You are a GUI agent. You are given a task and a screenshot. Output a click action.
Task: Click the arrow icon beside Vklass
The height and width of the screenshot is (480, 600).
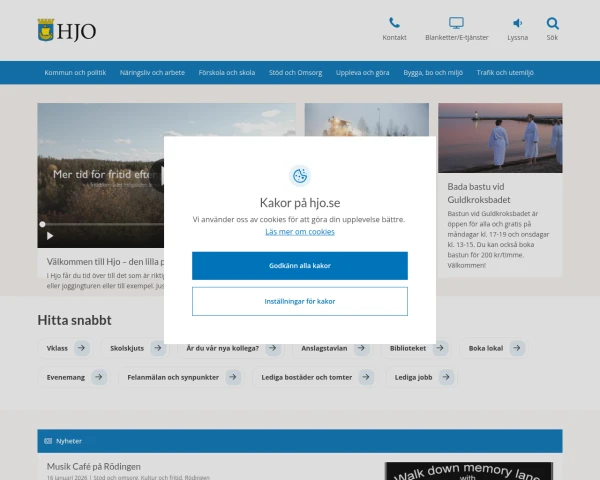pyautogui.click(x=82, y=348)
